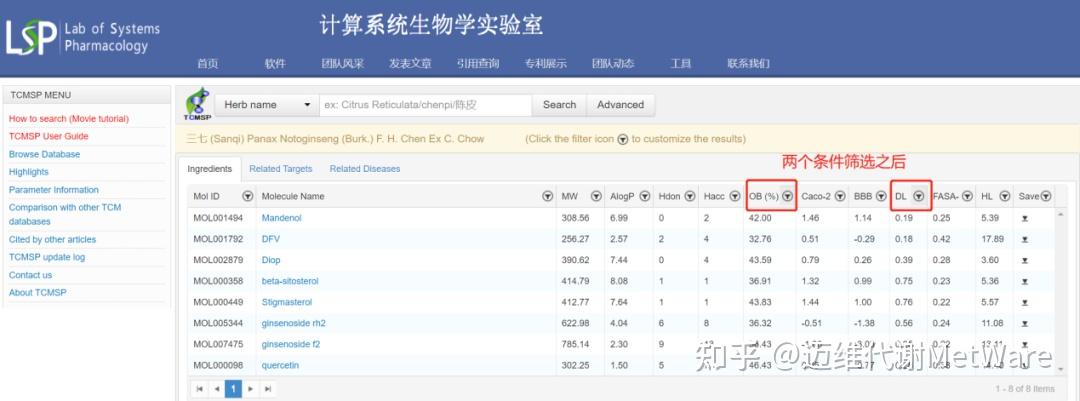This screenshot has height=401, width=1080.
Task: Click the herb name search input field
Action: tap(425, 105)
